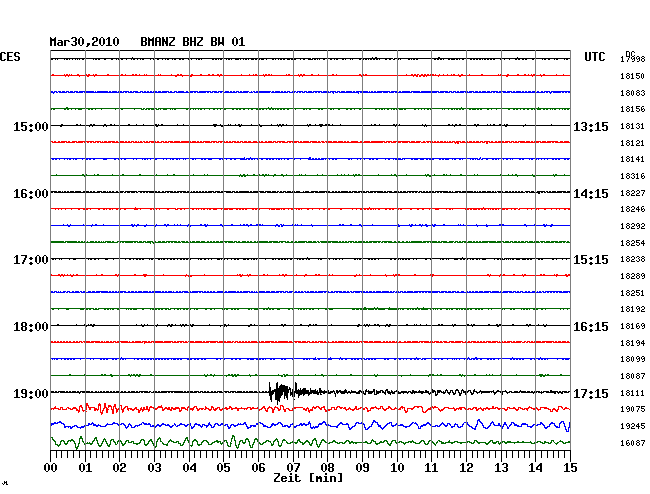This screenshot has width=650, height=494.
Task: Click the DC offset value 18150
Action: 633,76
